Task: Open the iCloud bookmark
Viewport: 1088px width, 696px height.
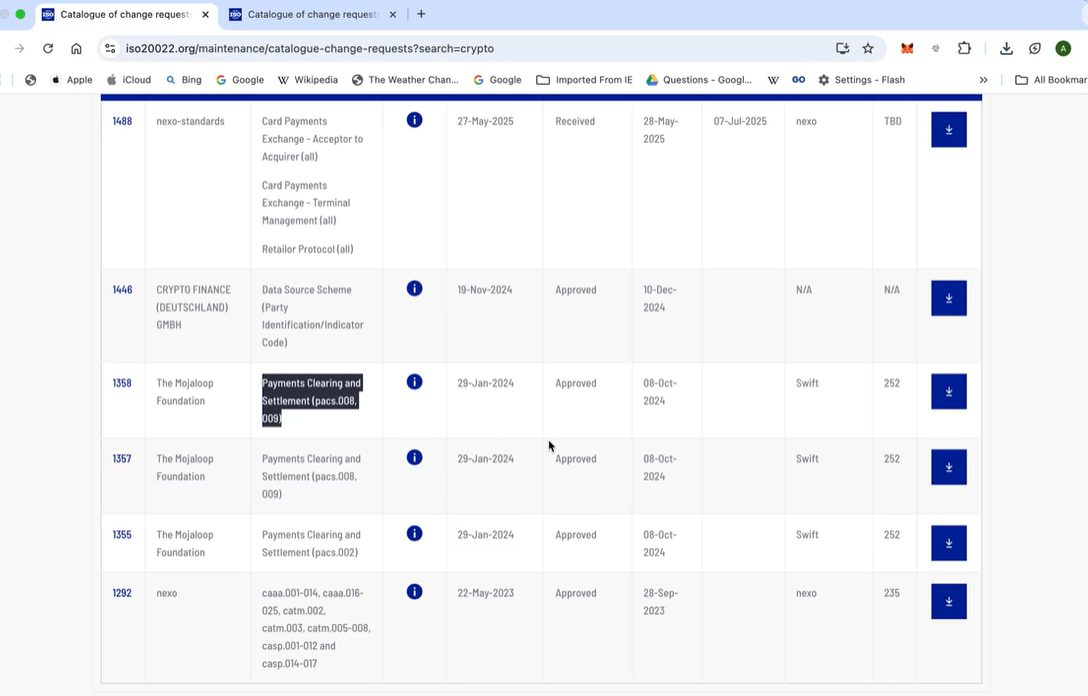Action: (x=129, y=80)
